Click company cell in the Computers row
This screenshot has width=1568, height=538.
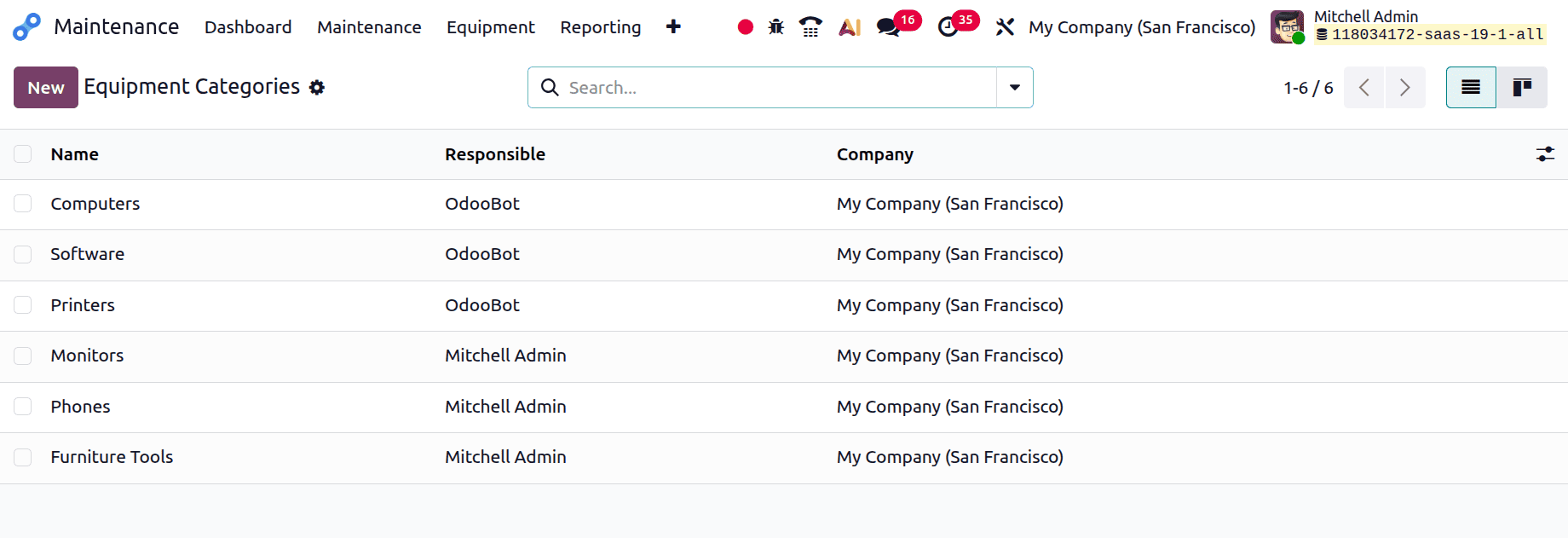(x=950, y=204)
